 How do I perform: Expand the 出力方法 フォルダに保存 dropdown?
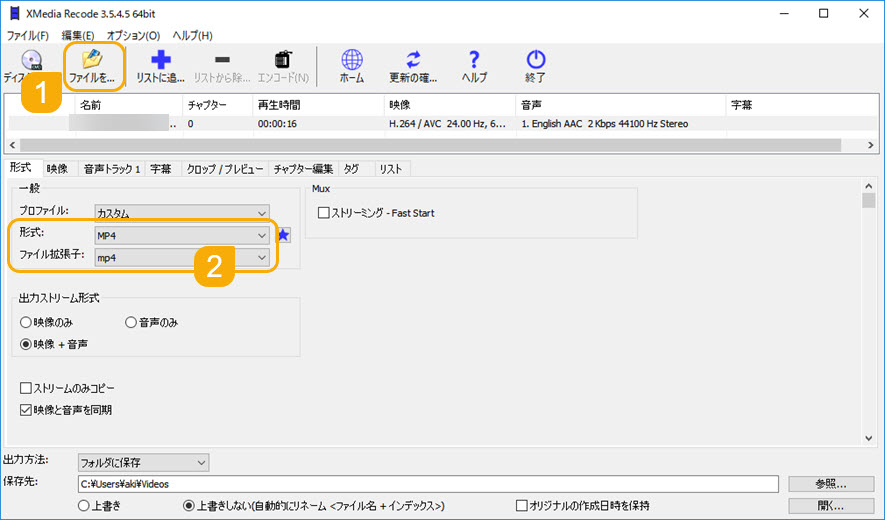[x=143, y=462]
